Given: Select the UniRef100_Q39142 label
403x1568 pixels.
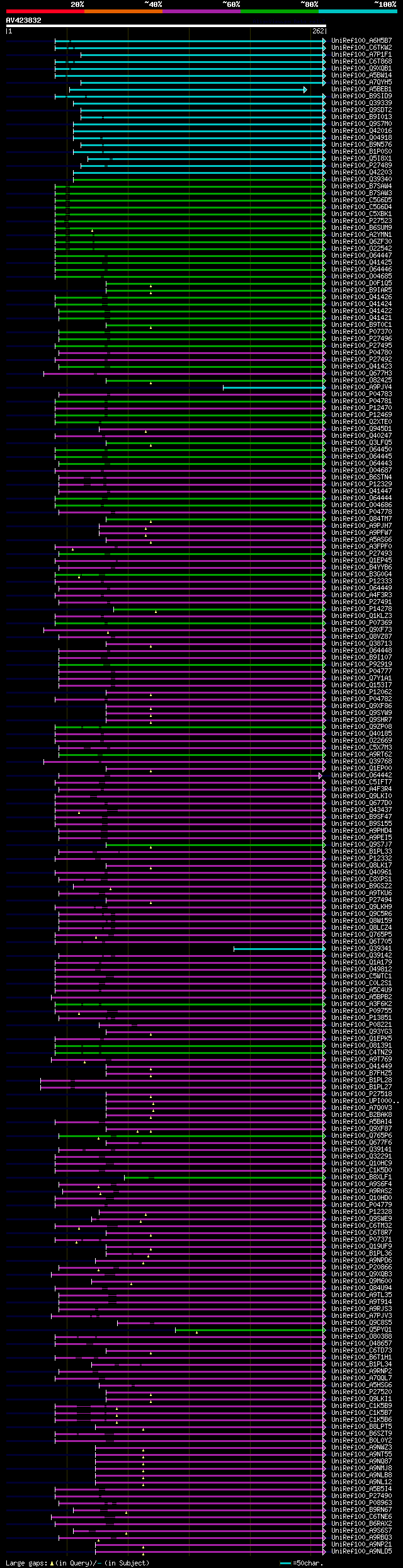Looking at the screenshot, I should click(x=361, y=956).
